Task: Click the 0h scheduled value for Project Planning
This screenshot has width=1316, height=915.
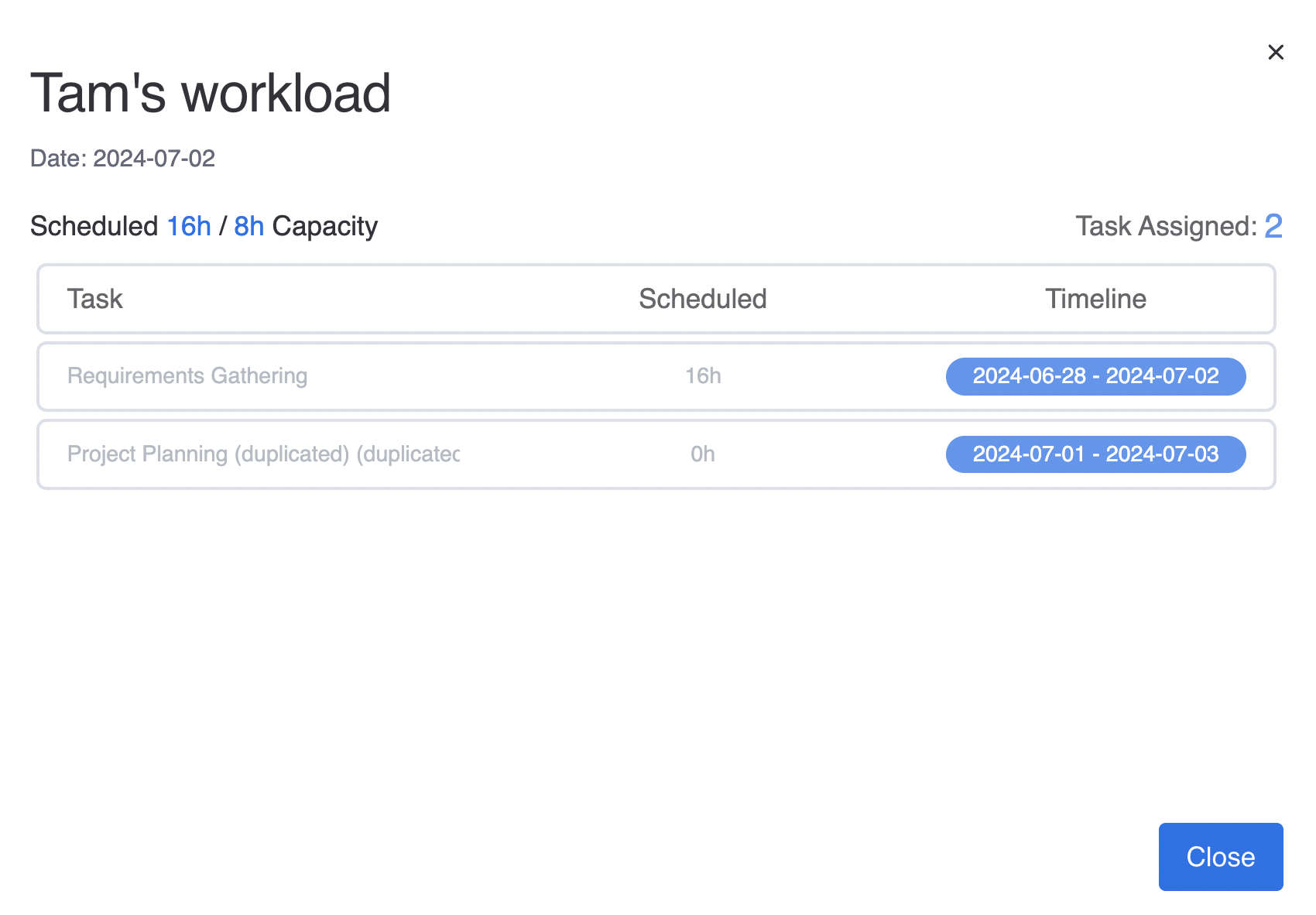Action: tap(703, 454)
